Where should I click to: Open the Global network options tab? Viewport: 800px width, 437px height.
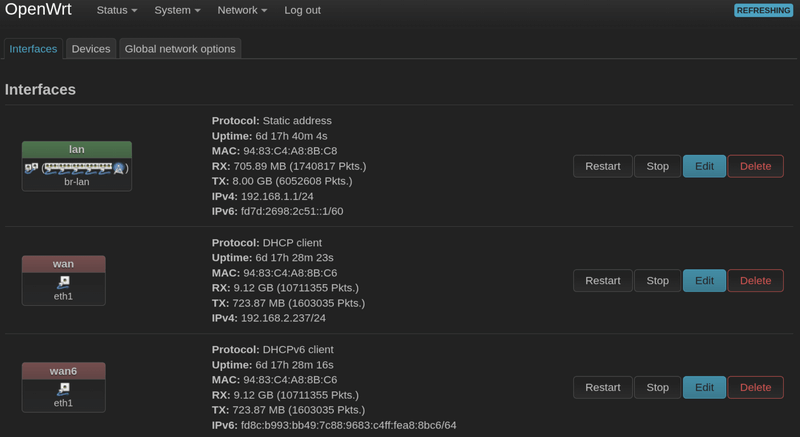coord(180,49)
